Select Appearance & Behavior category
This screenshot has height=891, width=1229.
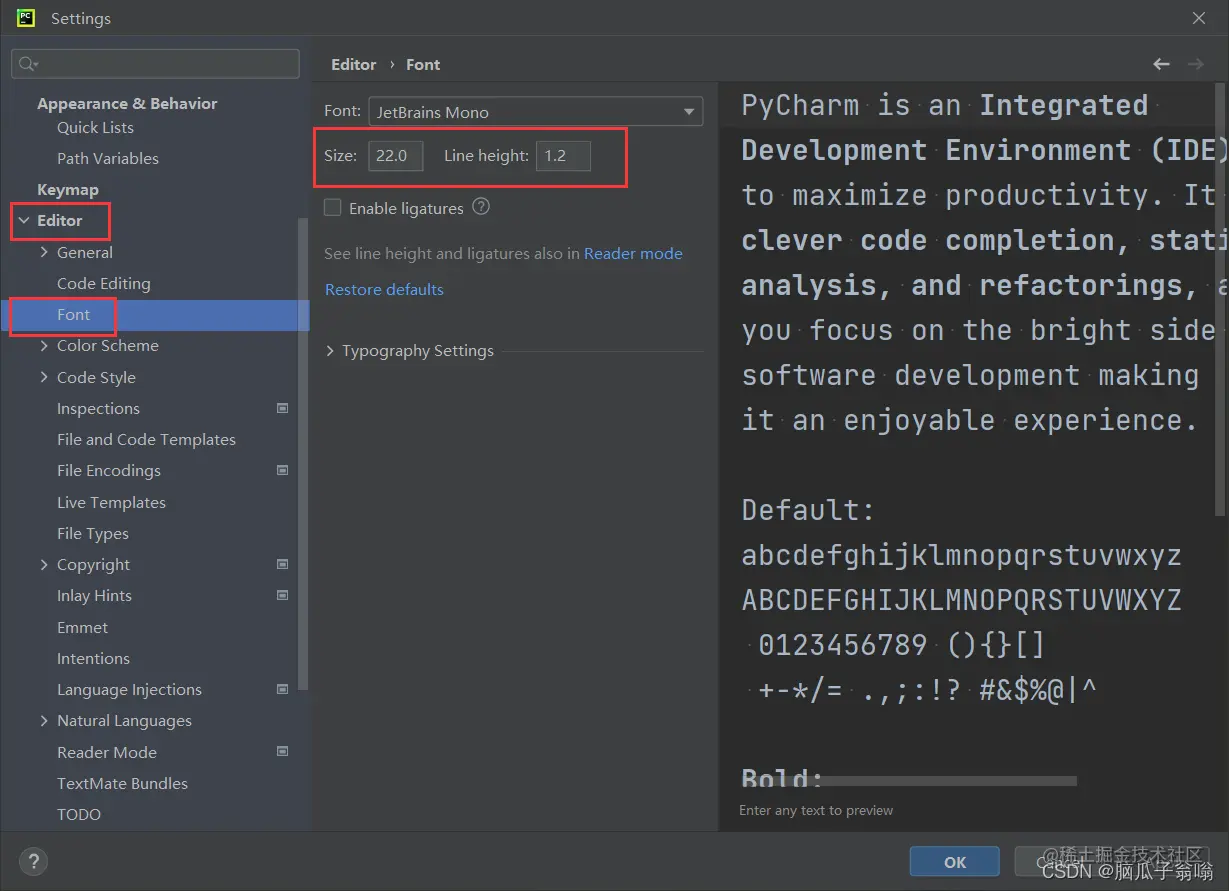[127, 103]
